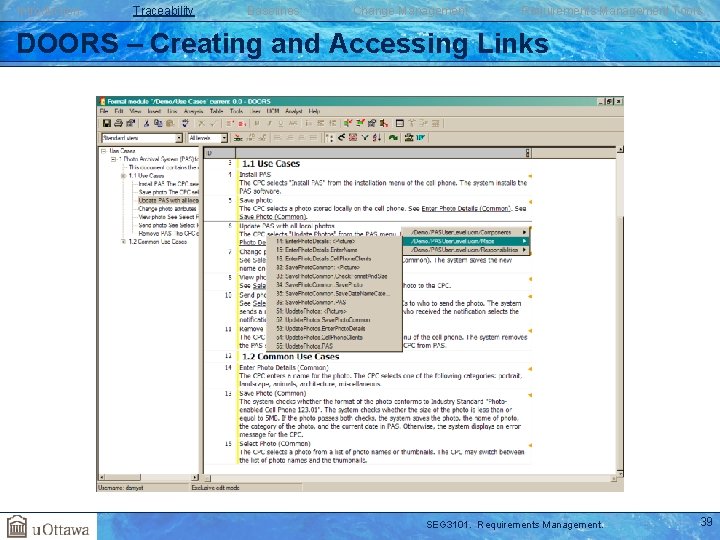Click the vertical scrollbar up arrow
The height and width of the screenshot is (540, 720).
(x=620, y=150)
